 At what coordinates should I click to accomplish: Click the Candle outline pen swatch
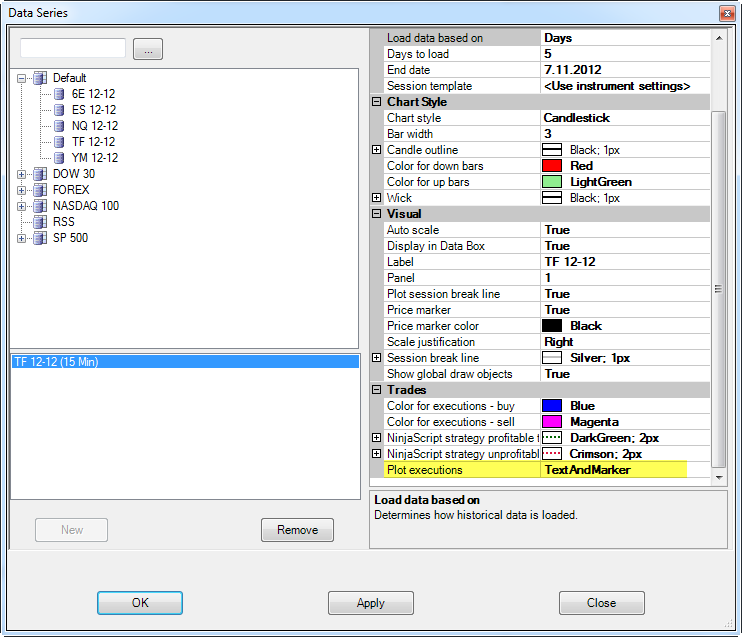552,150
